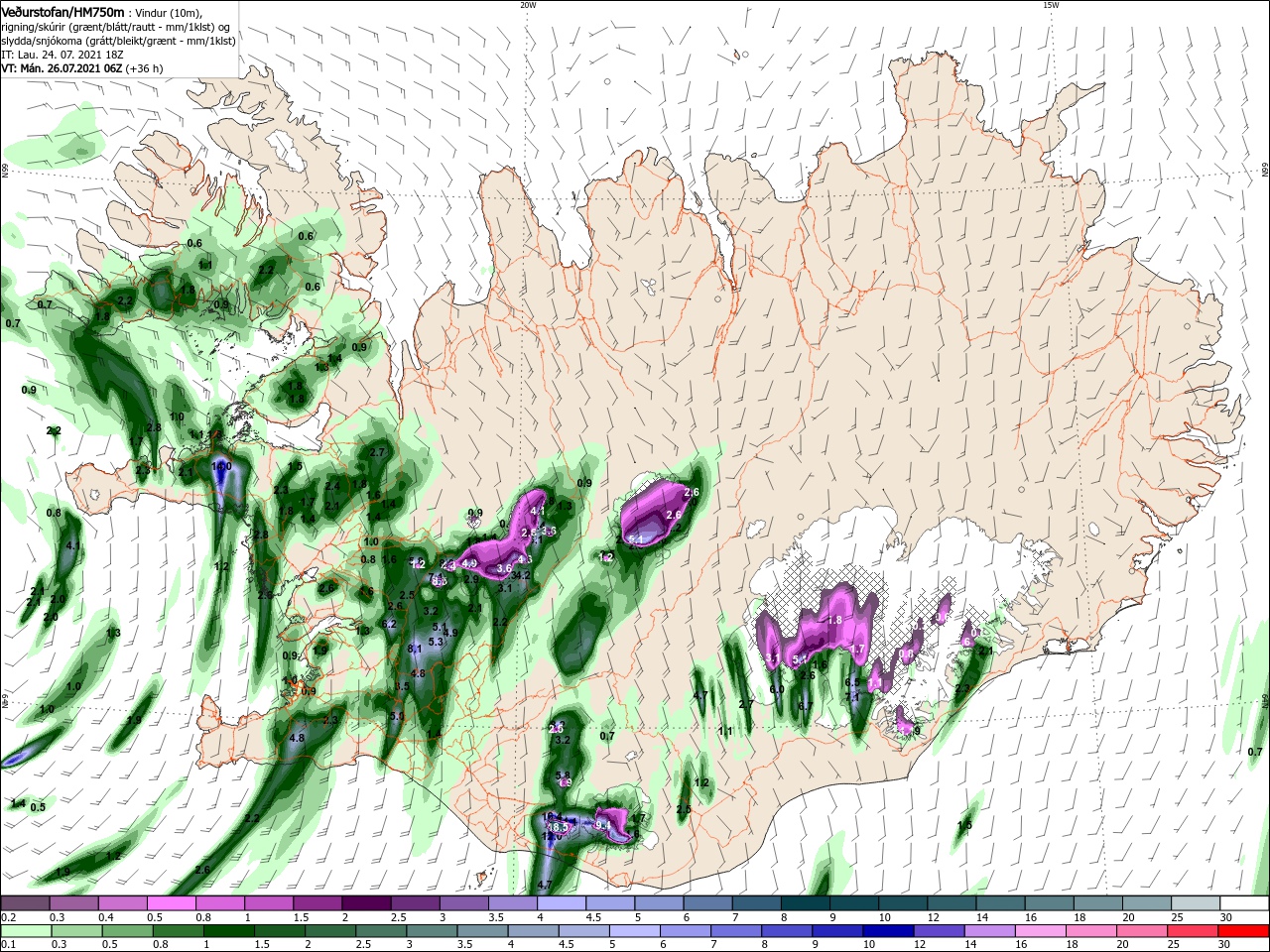1270x952 pixels.
Task: Click the crimson 25 swatch in the rain legend
Action: tap(1194, 931)
